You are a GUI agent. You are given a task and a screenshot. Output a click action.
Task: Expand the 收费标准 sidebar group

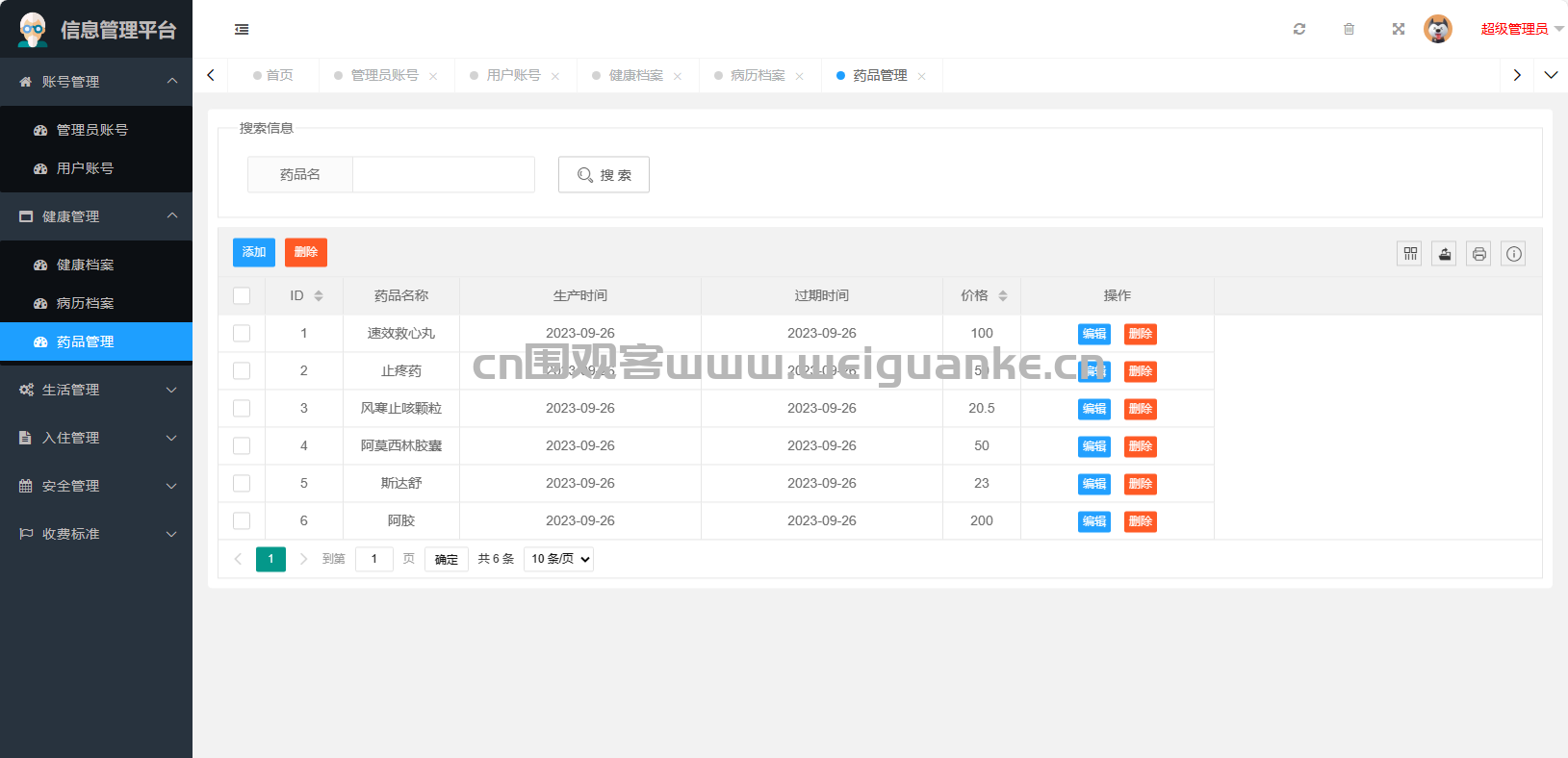96,534
